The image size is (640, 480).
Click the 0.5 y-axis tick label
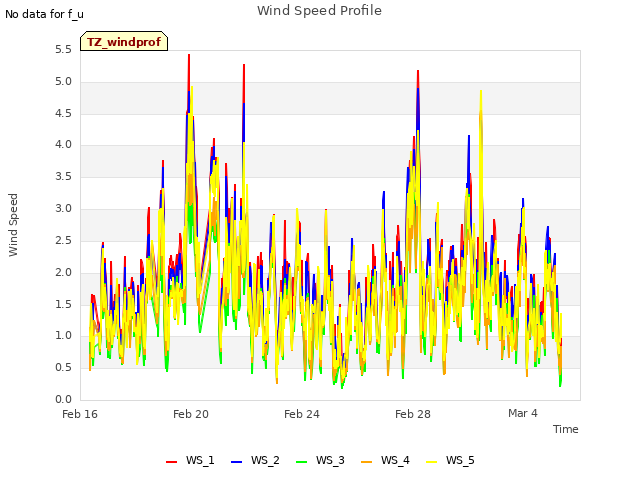tap(63, 367)
